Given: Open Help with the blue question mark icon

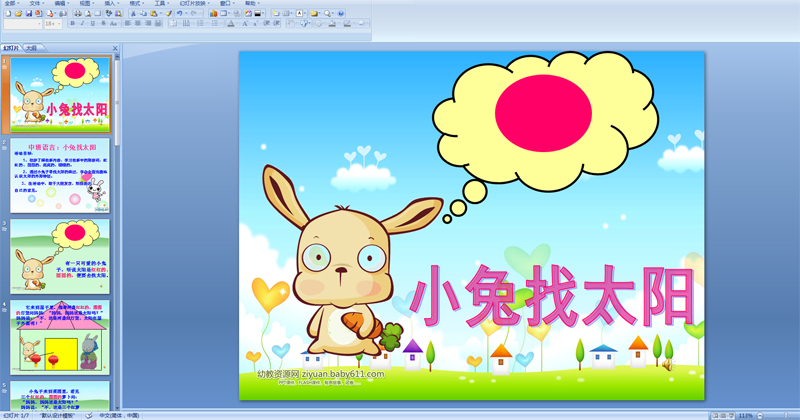Looking at the screenshot, I should point(340,13).
